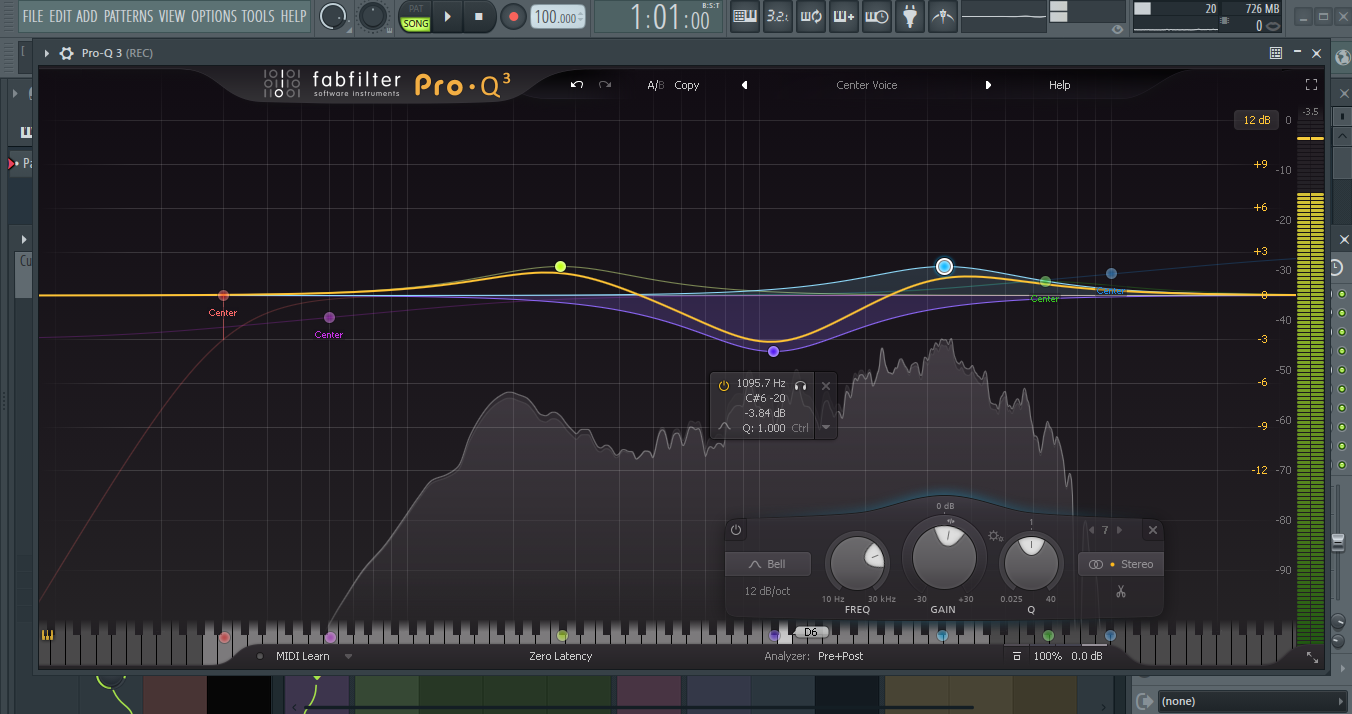Click the Help button in Pro-Q 3
This screenshot has height=714, width=1352.
click(1059, 85)
